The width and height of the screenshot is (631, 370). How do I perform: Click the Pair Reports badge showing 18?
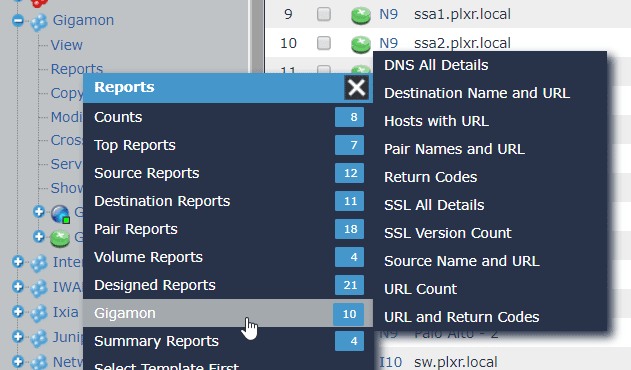[349, 229]
